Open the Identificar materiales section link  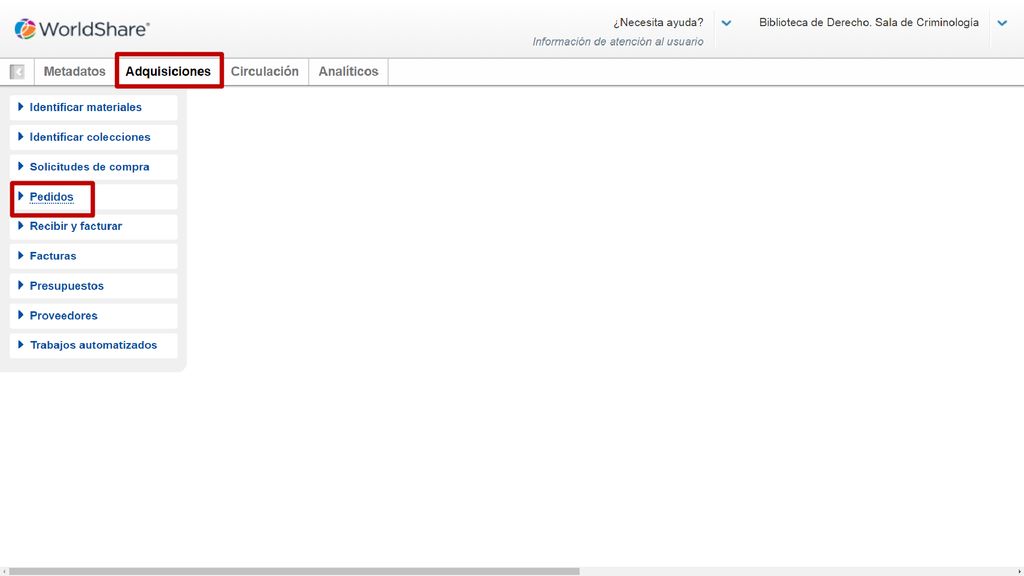pyautogui.click(x=86, y=107)
